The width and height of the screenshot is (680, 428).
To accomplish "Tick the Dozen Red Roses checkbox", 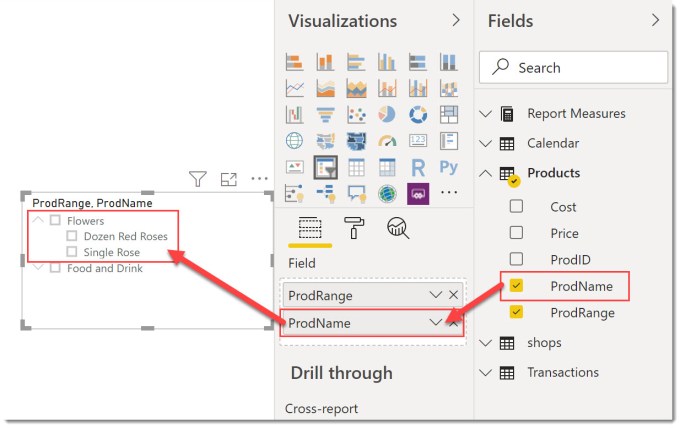I will (x=72, y=236).
